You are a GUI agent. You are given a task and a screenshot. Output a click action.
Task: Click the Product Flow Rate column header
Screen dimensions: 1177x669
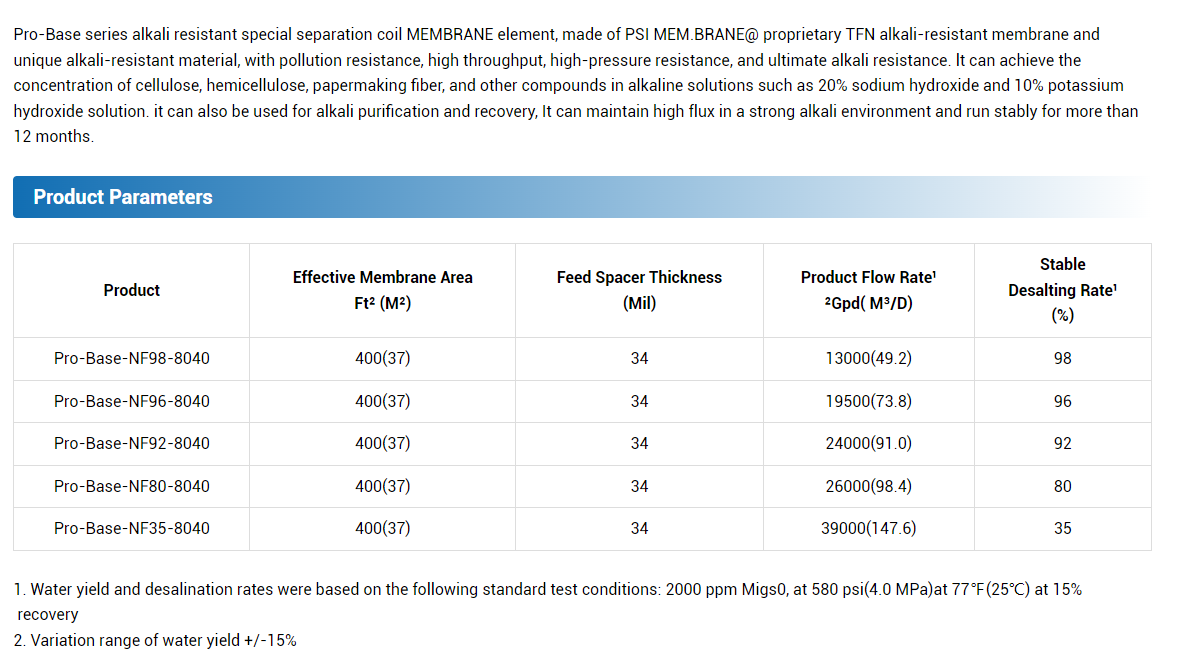point(868,291)
